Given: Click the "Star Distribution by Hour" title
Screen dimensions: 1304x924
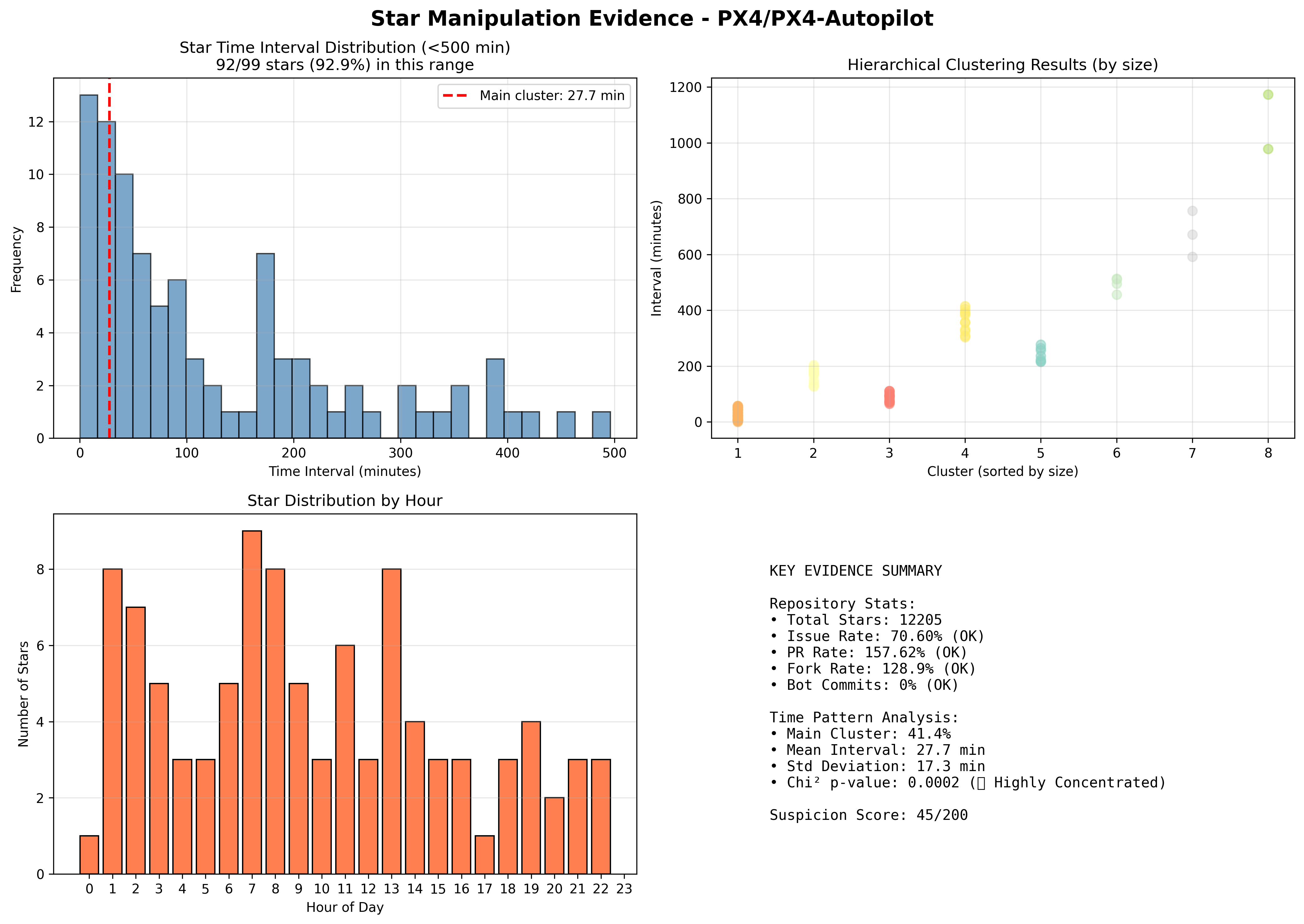Looking at the screenshot, I should coord(345,501).
